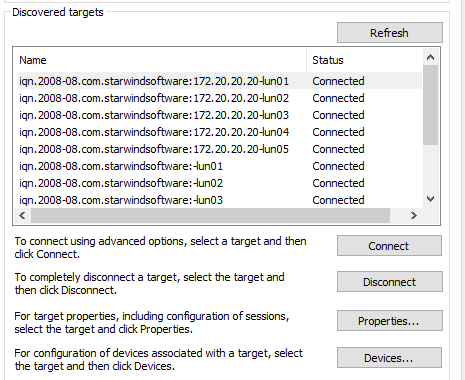The height and width of the screenshot is (380, 465).
Task: Click the Disconnect button
Action: point(390,282)
